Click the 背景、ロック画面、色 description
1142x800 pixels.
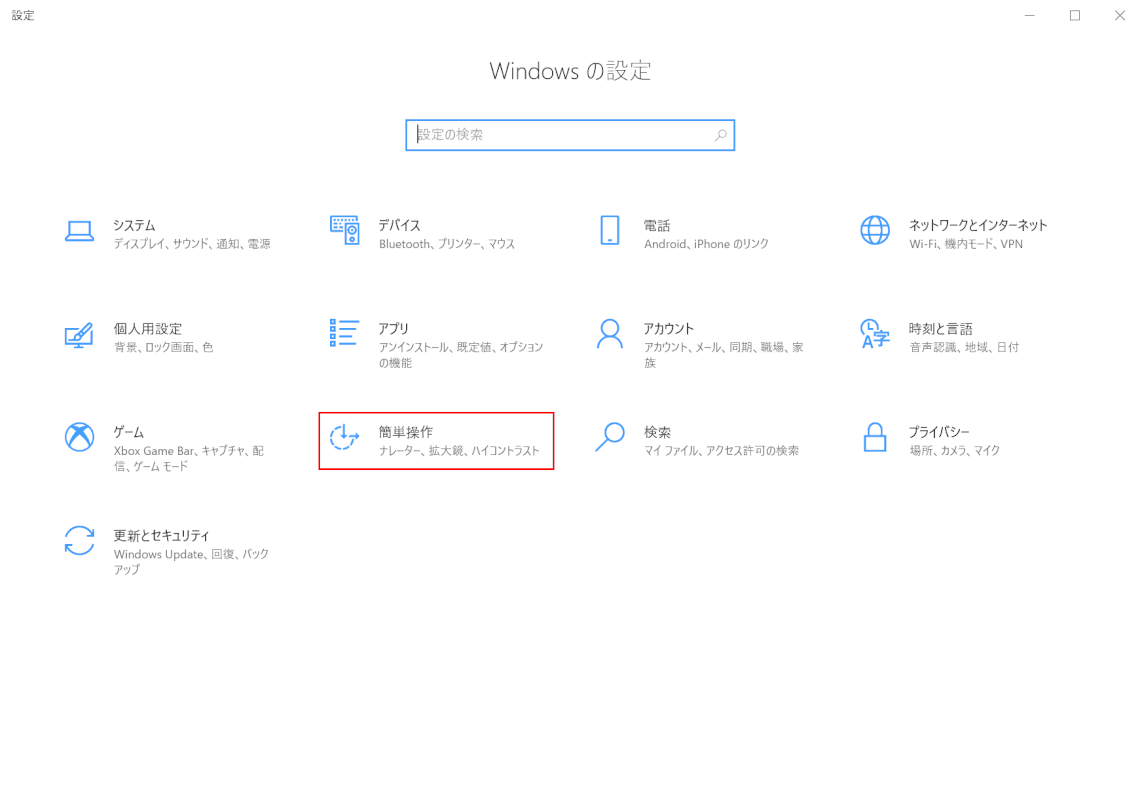tap(163, 348)
